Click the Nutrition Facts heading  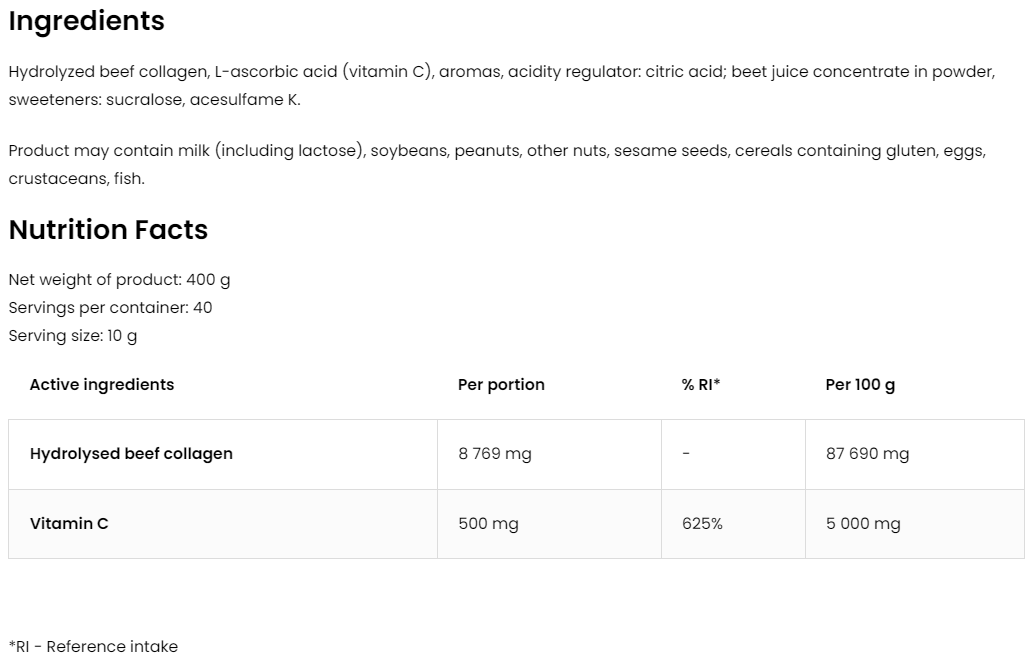click(108, 230)
